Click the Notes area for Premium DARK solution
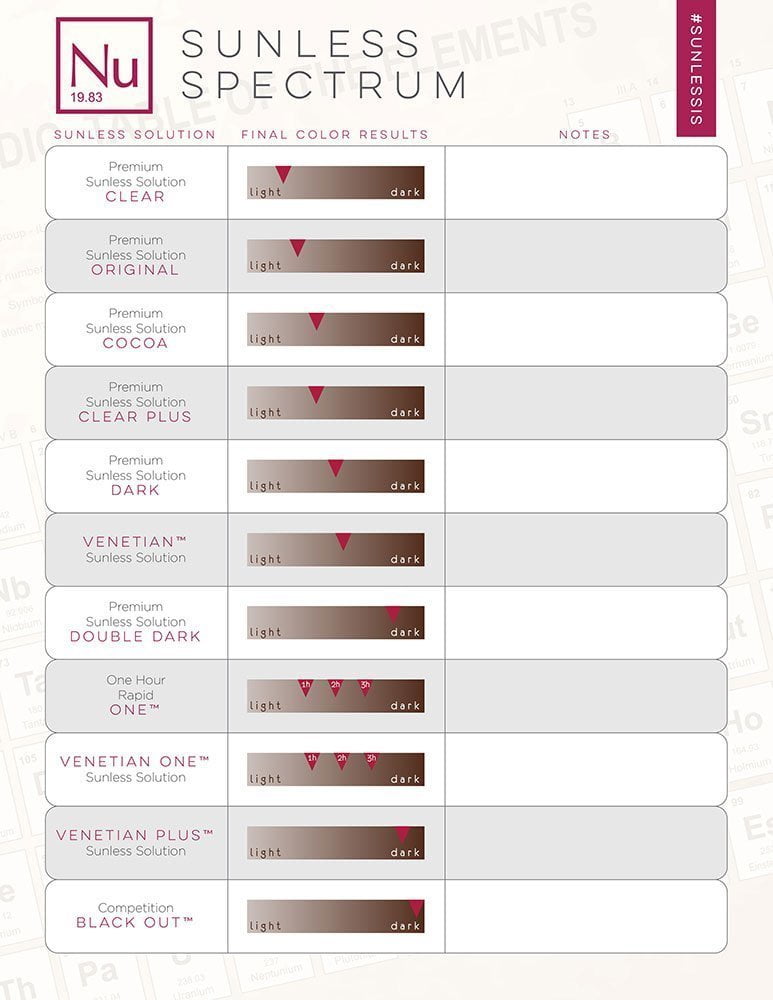773x1000 pixels. 585,476
